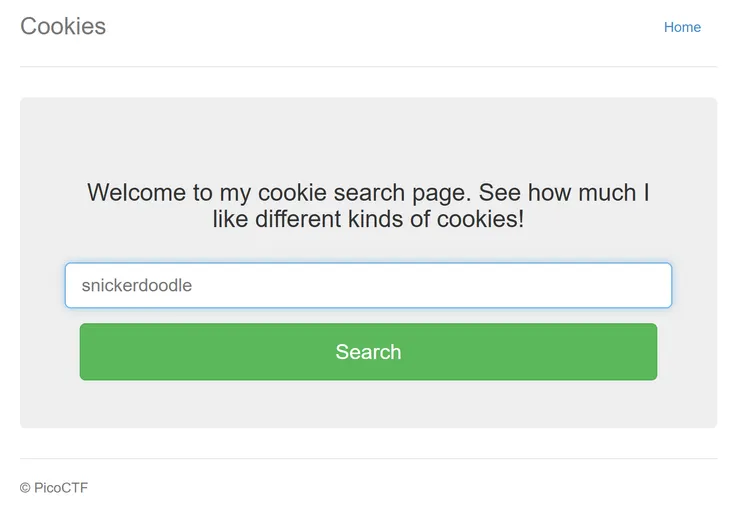Click the 'Search' label on the green button
This screenshot has width=740, height=507.
(x=368, y=352)
